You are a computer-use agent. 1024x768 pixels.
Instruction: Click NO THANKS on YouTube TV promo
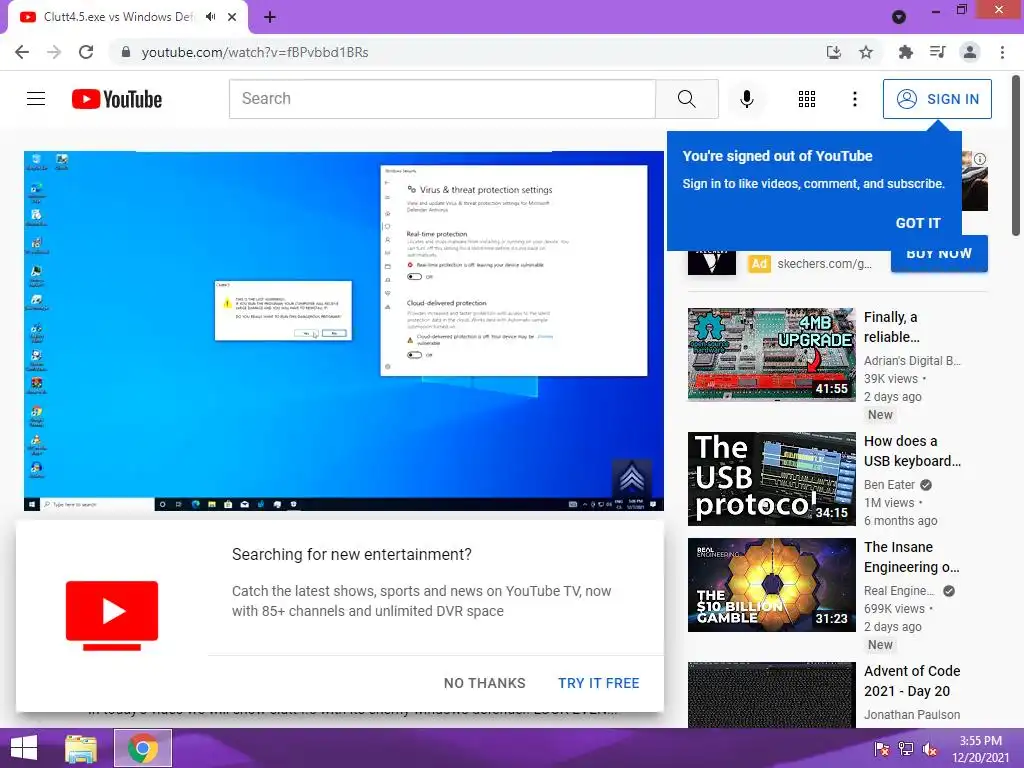click(x=484, y=683)
